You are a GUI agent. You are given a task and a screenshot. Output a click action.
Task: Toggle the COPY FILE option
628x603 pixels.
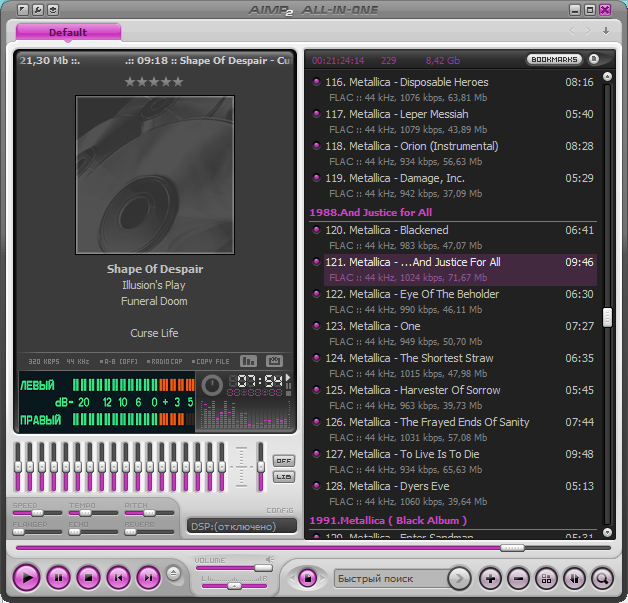[211, 362]
